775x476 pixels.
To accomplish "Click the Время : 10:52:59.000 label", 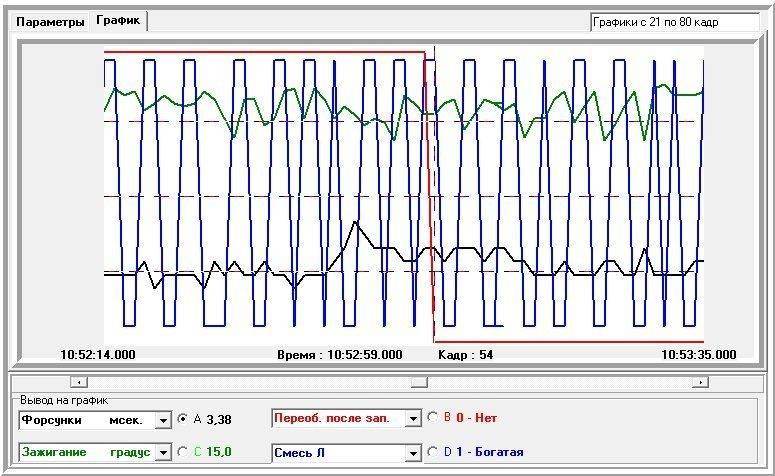I will [339, 354].
